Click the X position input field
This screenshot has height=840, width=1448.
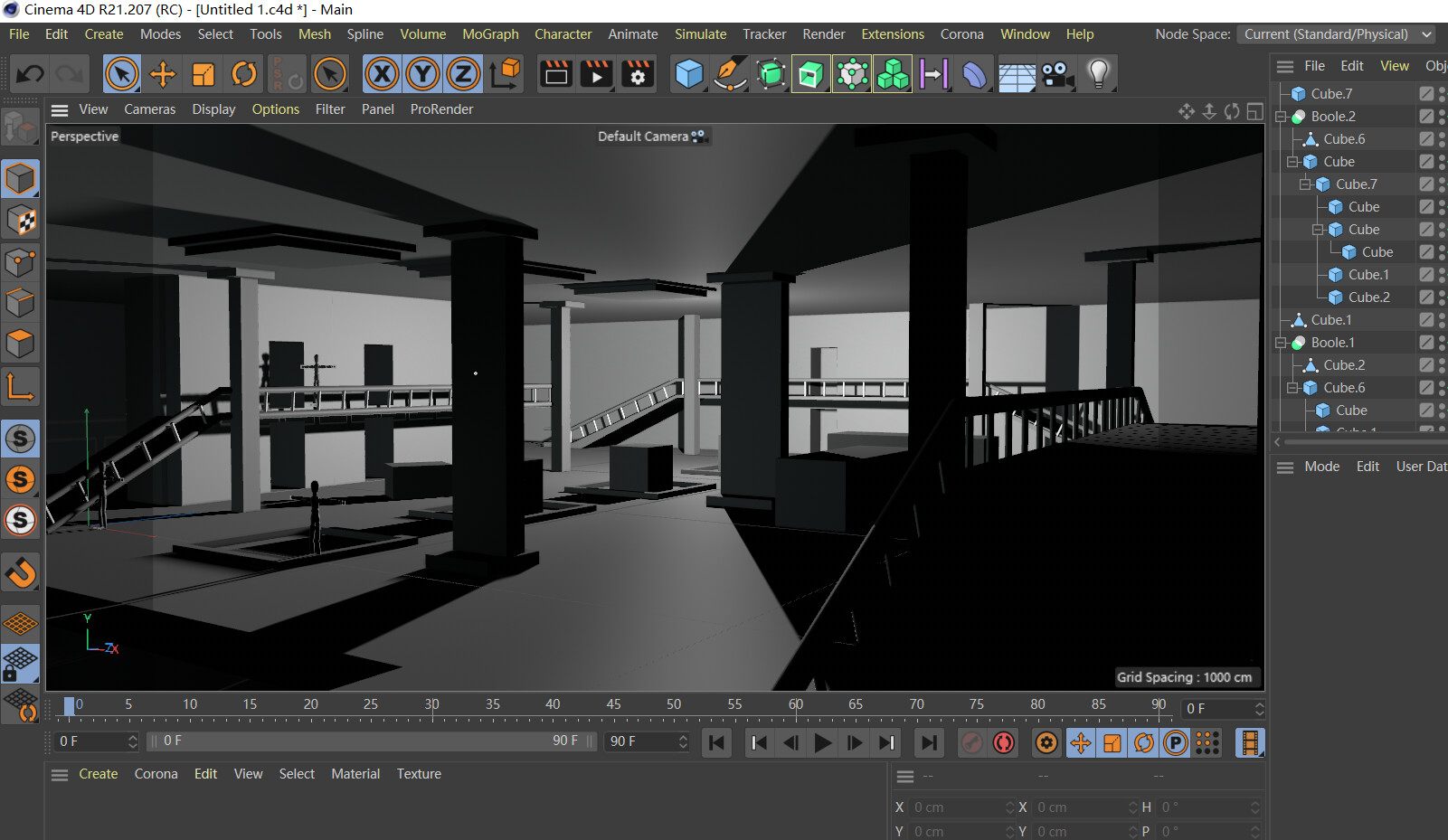tap(959, 807)
